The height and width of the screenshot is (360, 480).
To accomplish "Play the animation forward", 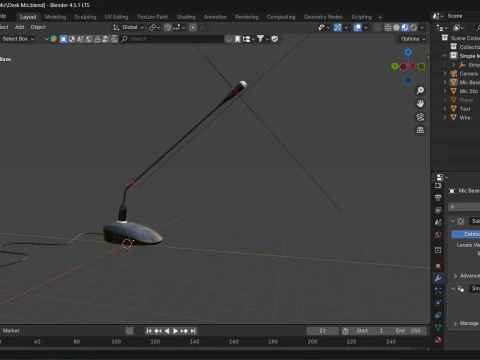I will pyautogui.click(x=175, y=331).
